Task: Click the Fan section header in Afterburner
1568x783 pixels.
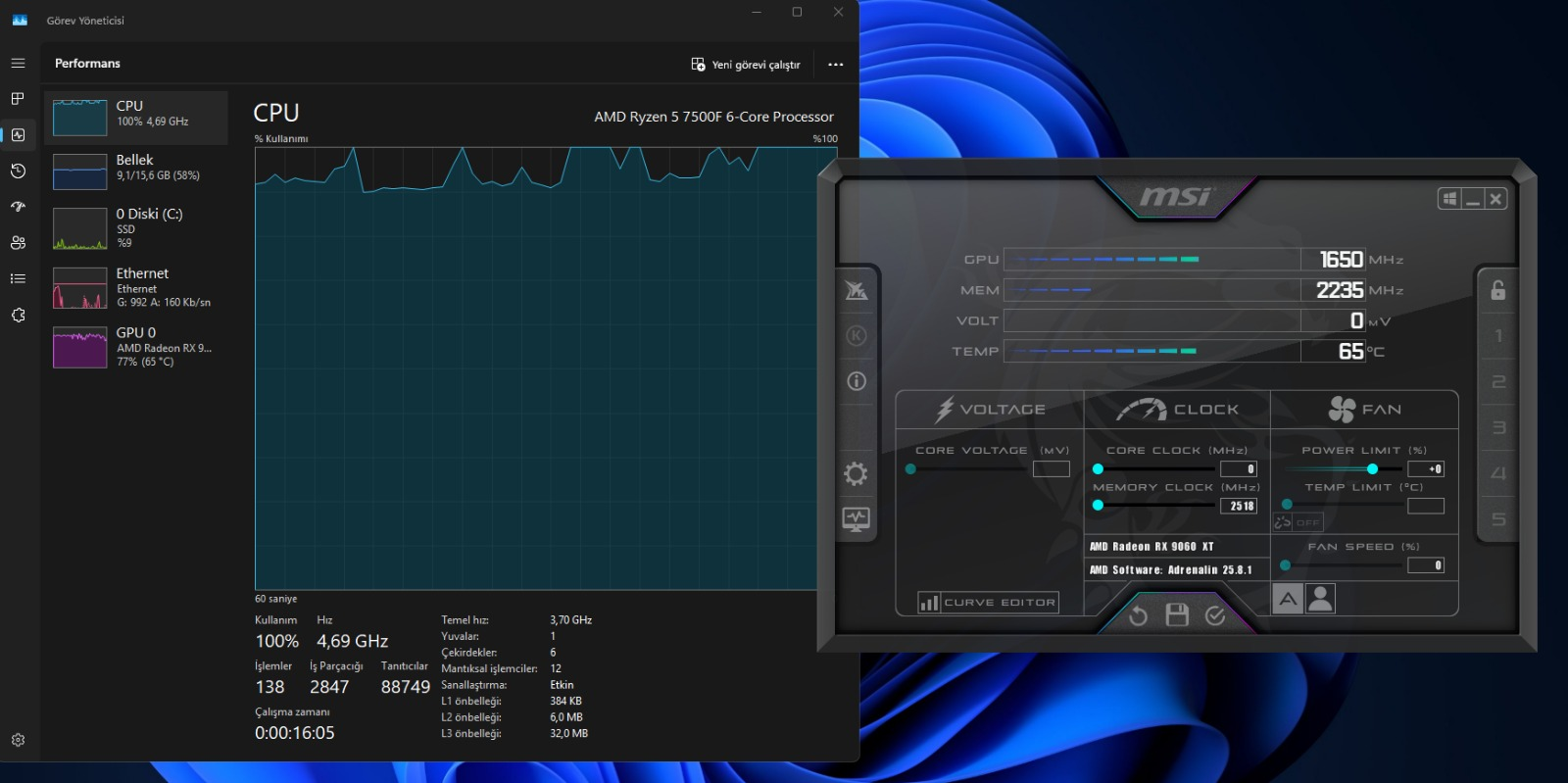Action: (x=1364, y=410)
